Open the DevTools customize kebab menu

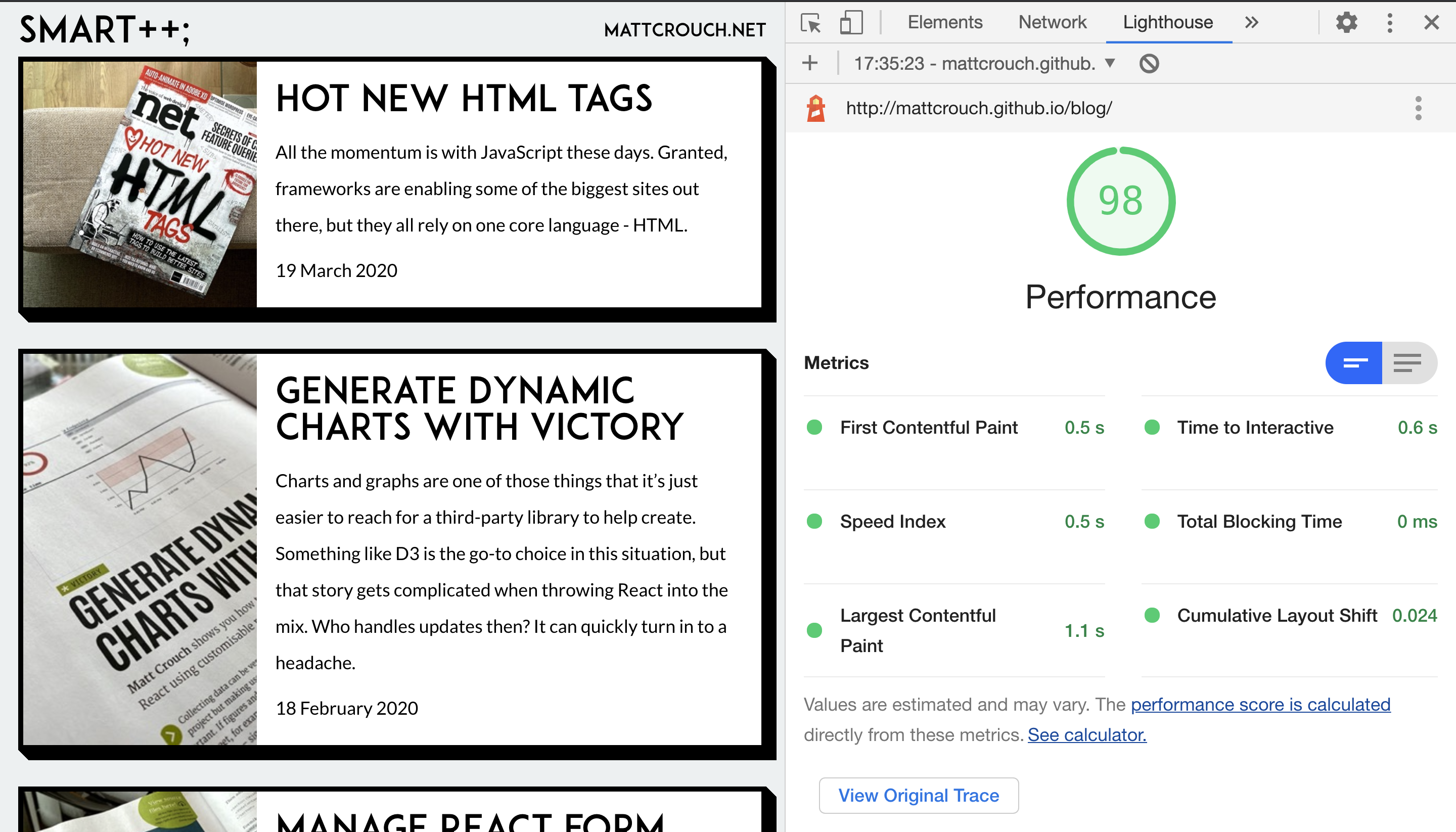pos(1390,23)
